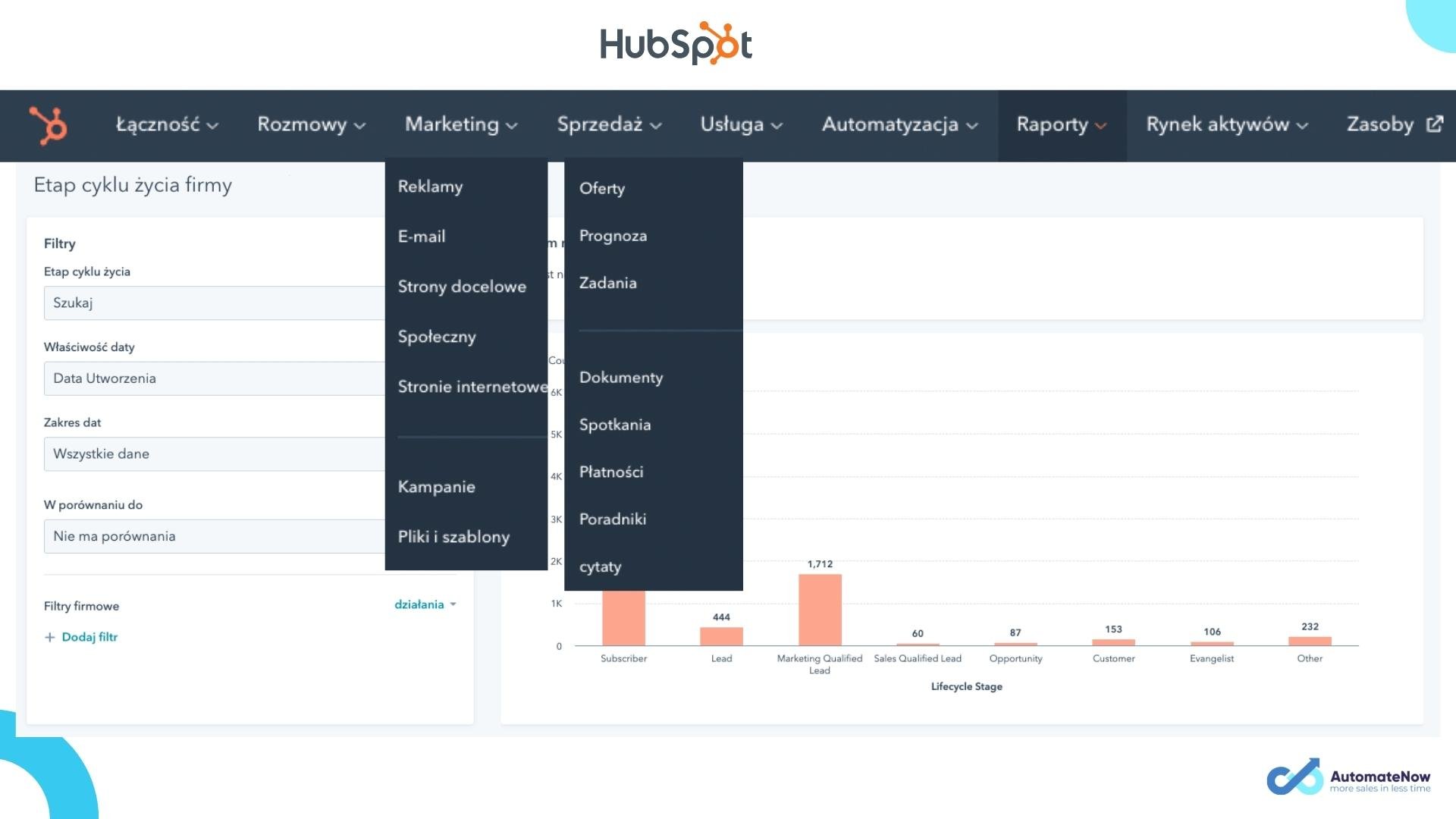Expand the Rynek aktywów menu
Viewport: 1456px width, 819px height.
(1227, 125)
